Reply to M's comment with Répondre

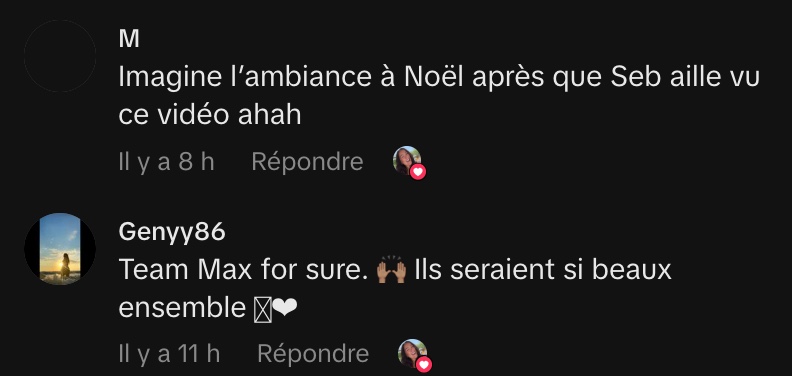tap(307, 162)
